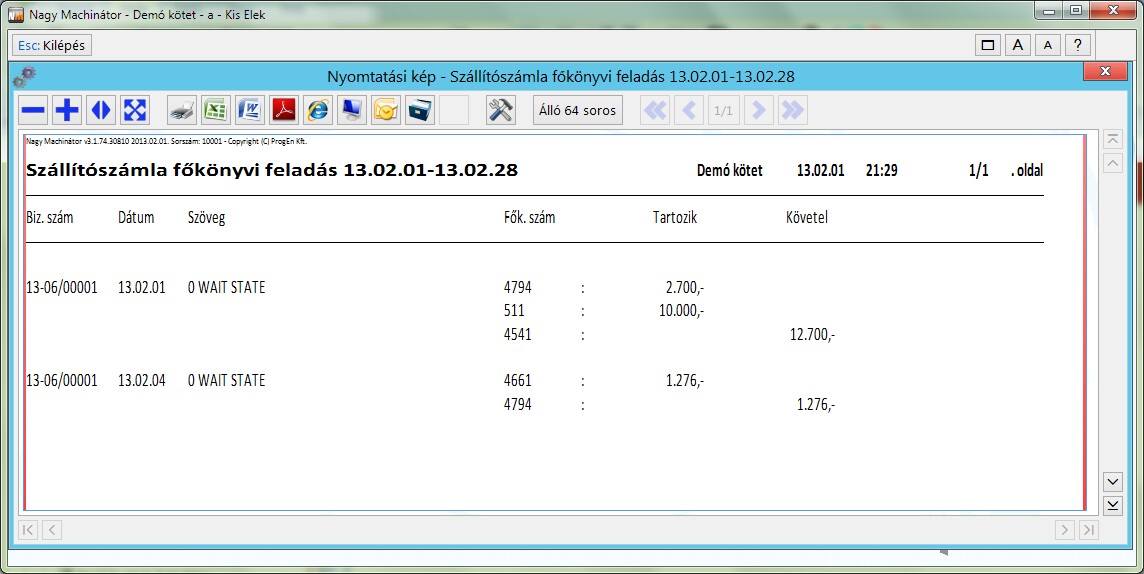The height and width of the screenshot is (574, 1144).
Task: Fit preview to page width
Action: (101, 110)
